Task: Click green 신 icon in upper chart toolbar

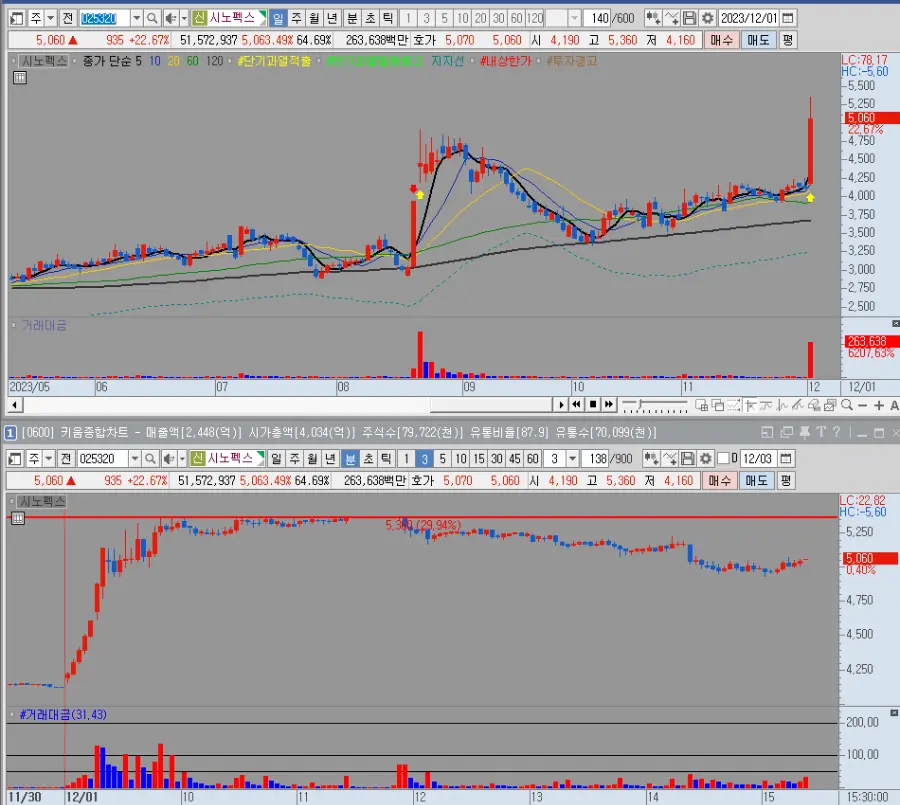Action: [x=199, y=18]
